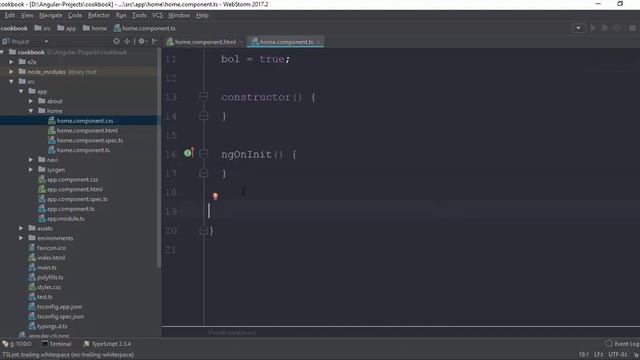
Task: Open the Run menu
Action: 121,16
